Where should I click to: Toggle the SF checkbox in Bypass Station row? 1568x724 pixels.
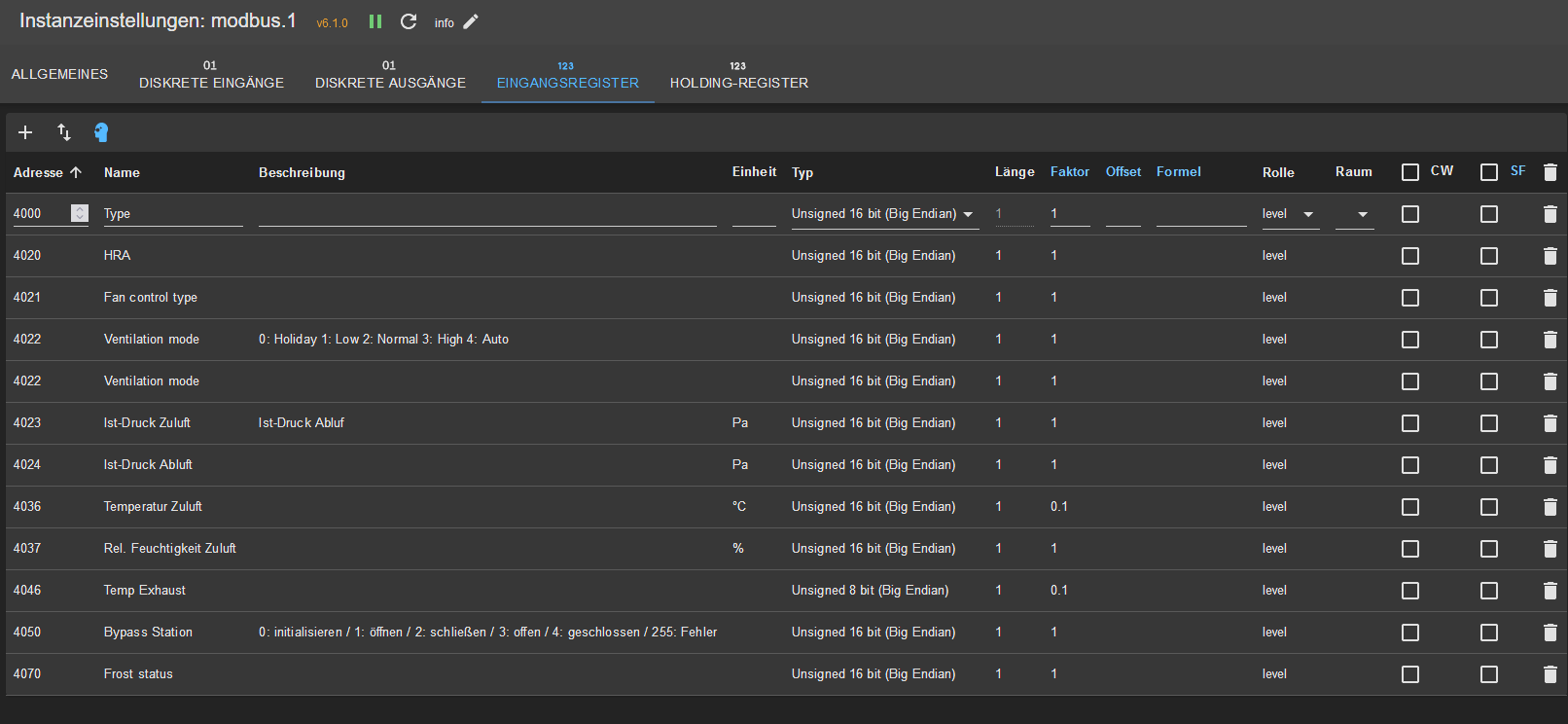point(1488,633)
